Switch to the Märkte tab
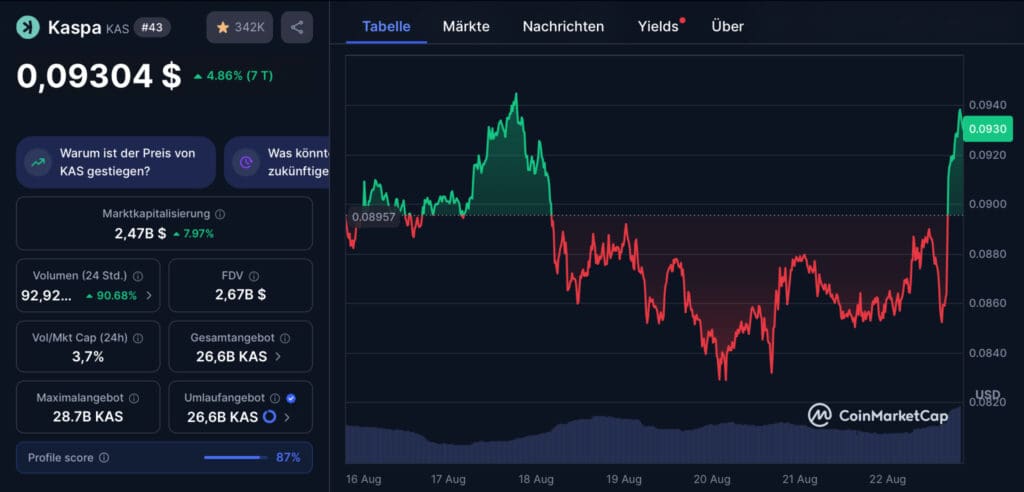 click(x=466, y=26)
